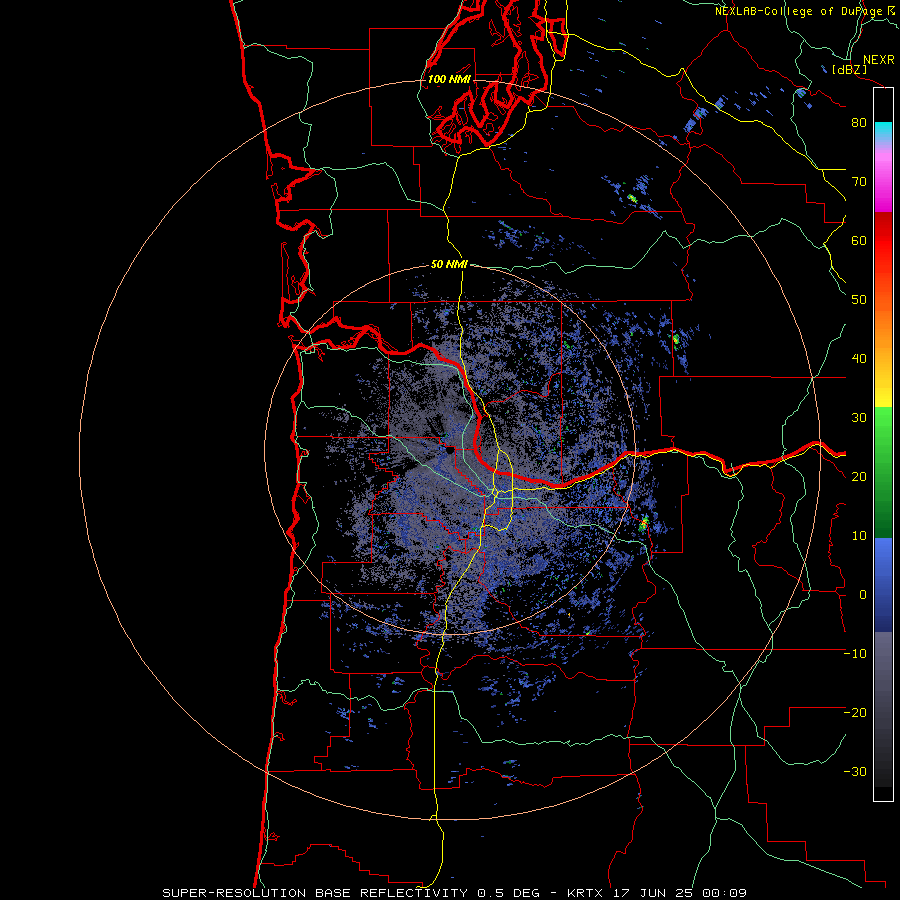Click the 50 value on the dBZ scale

pos(859,300)
